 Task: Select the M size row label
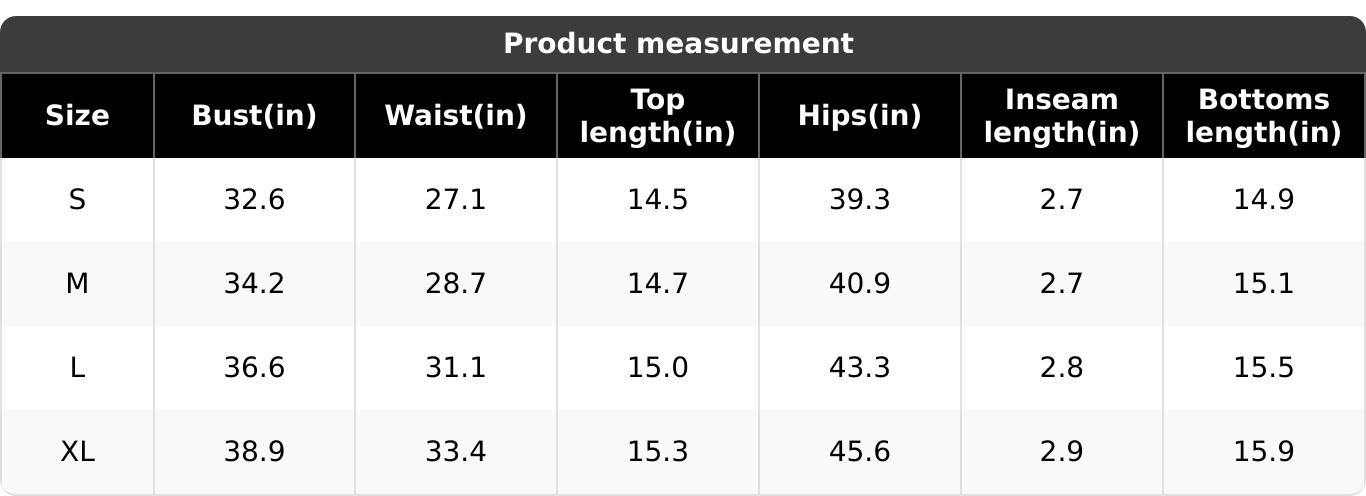point(77,284)
